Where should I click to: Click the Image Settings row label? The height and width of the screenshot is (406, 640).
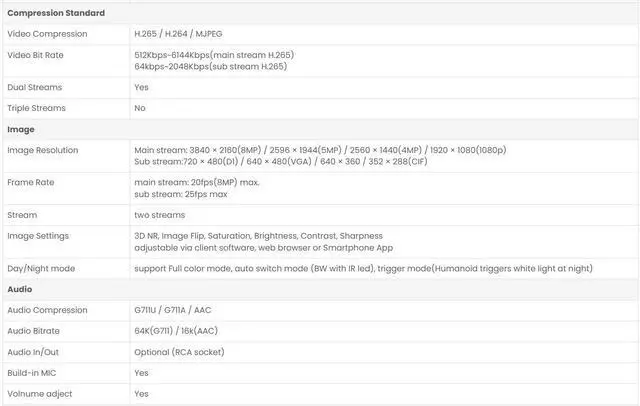tap(38, 236)
